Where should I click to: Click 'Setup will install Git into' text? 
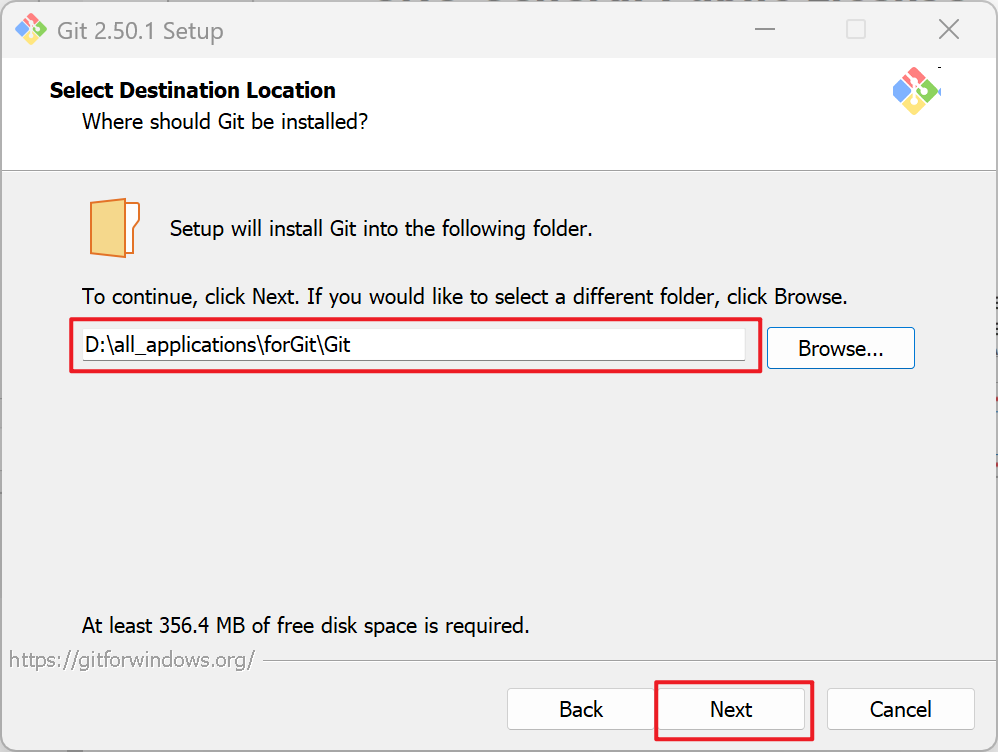pyautogui.click(x=381, y=229)
